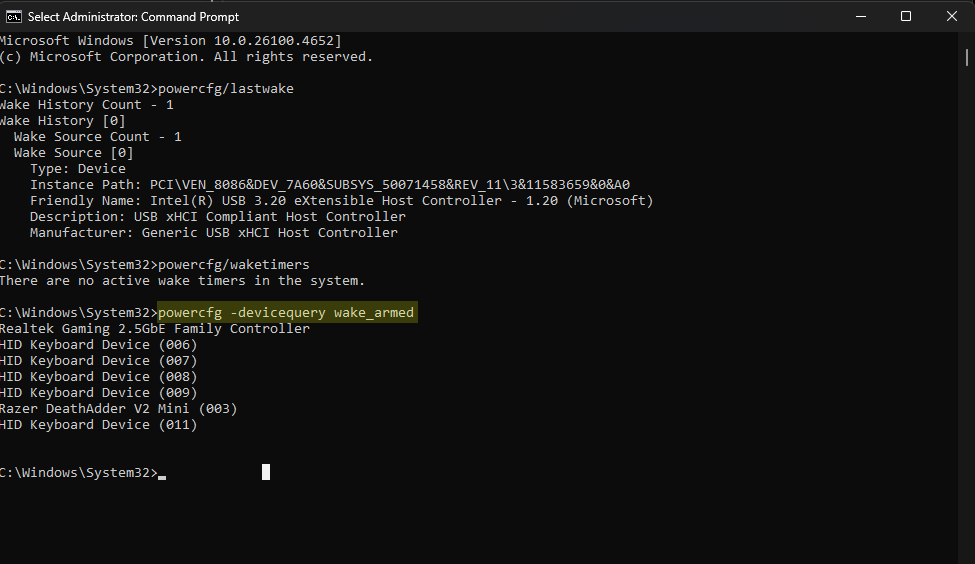Image resolution: width=975 pixels, height=564 pixels.
Task: Click the 'Realtek Gaming 2.5GbE Family Controller' line
Action: (x=155, y=328)
